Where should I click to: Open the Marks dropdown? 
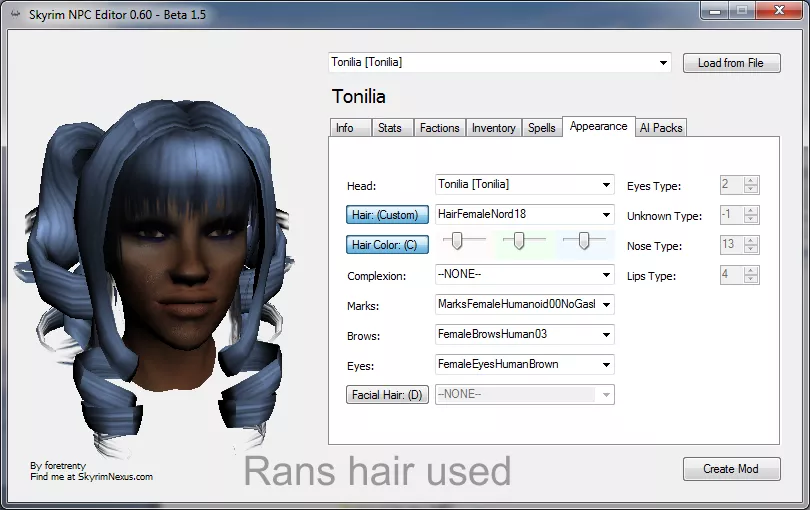click(x=524, y=304)
